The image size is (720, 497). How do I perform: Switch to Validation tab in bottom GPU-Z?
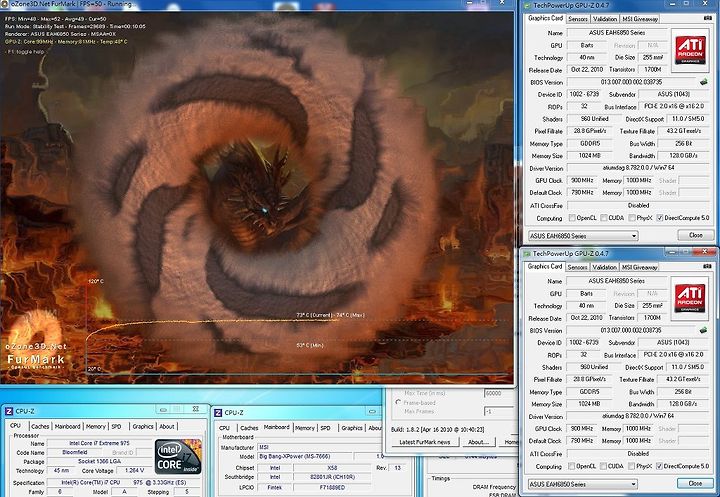604,267
